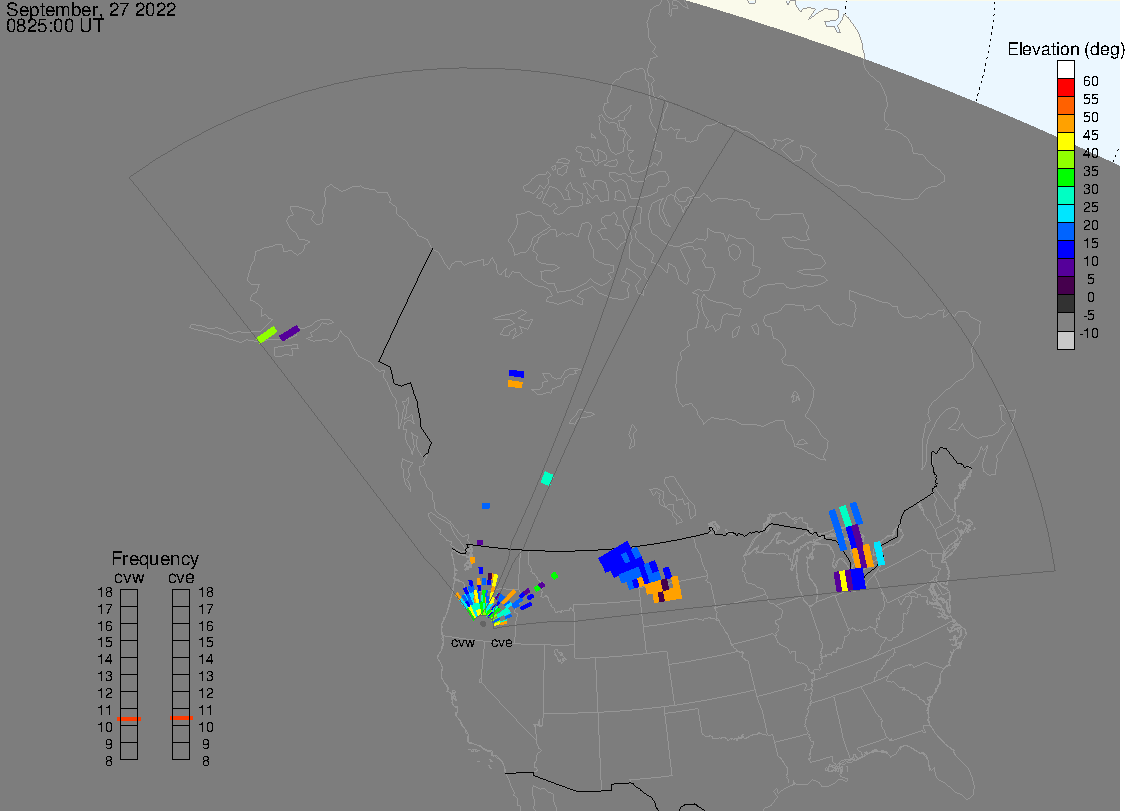Click the blue echo patch in northern Canada
1125x811 pixels.
click(x=517, y=374)
